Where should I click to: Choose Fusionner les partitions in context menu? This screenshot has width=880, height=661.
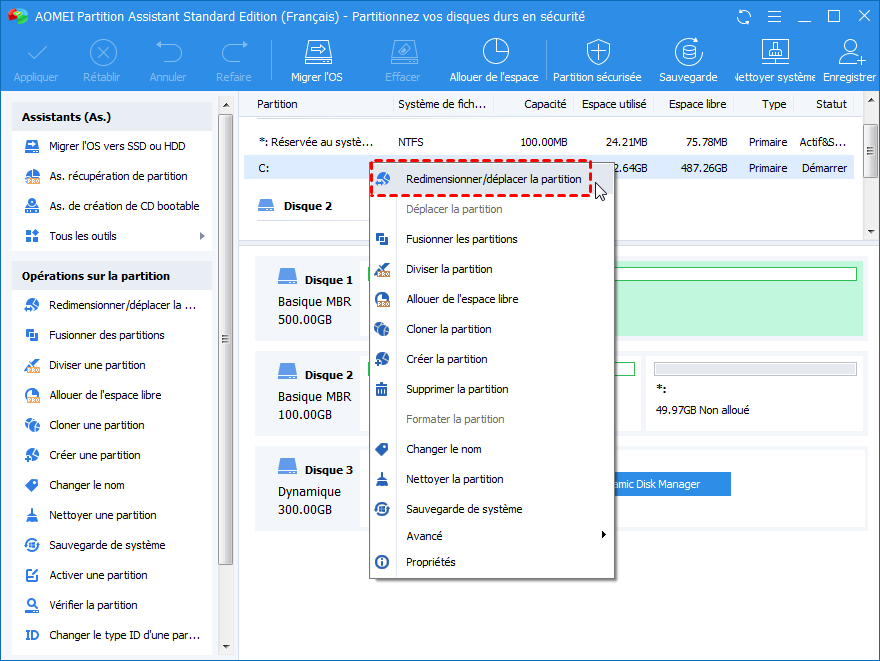coord(492,240)
